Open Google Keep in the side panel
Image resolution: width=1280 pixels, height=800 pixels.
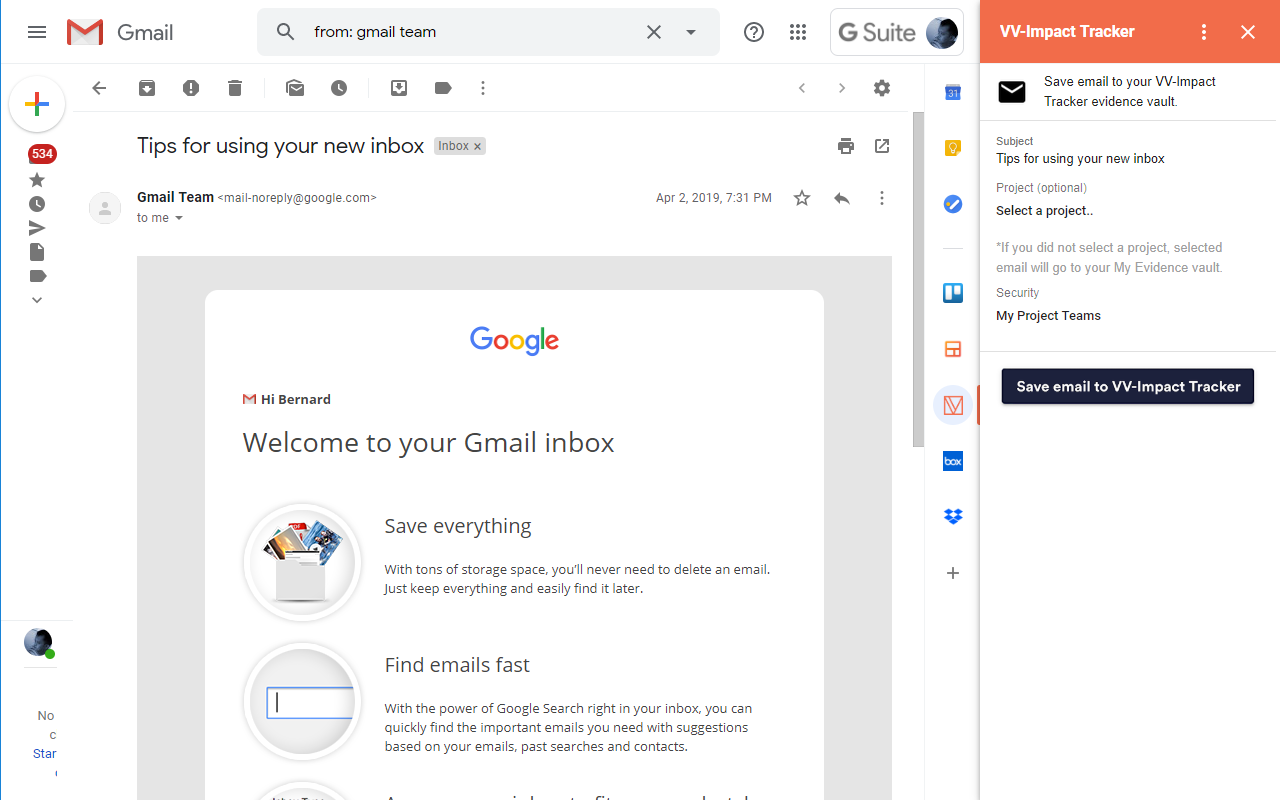click(x=953, y=148)
